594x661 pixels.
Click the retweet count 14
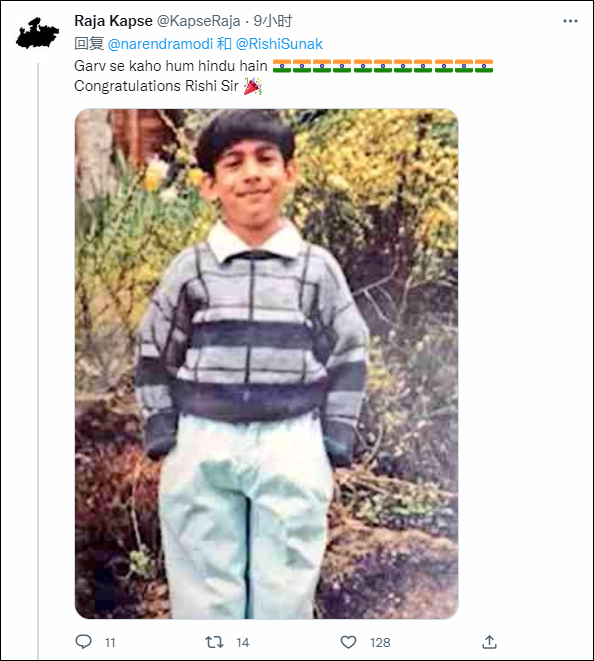point(242,642)
